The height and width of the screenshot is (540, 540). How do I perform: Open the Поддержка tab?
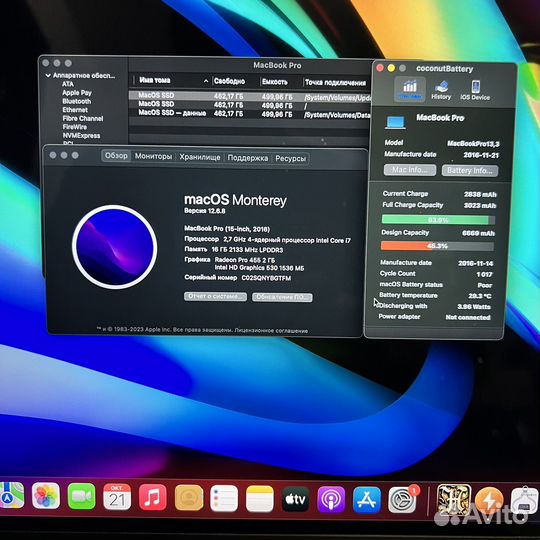[248, 158]
